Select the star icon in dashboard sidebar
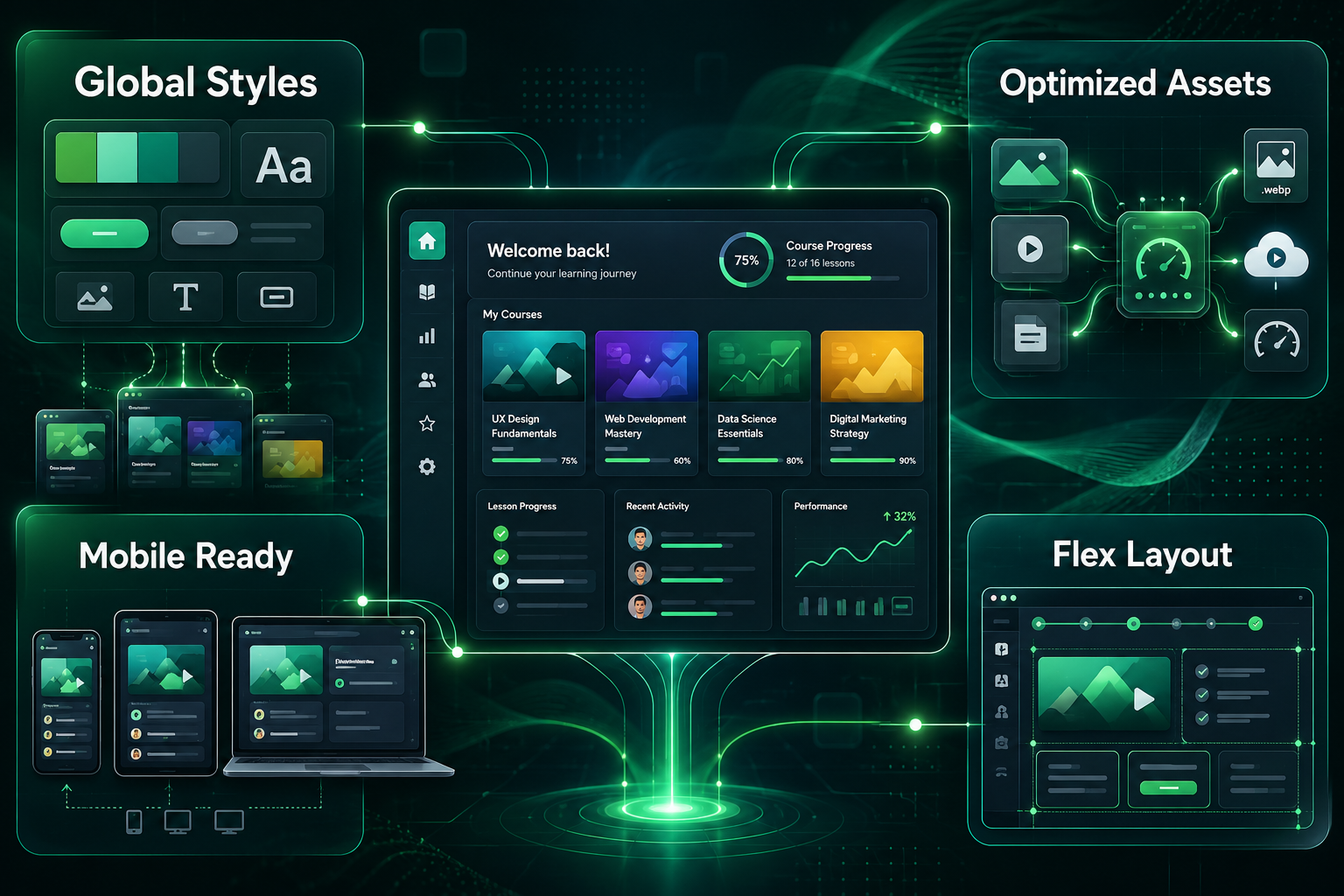This screenshot has height=896, width=1344. tap(427, 423)
